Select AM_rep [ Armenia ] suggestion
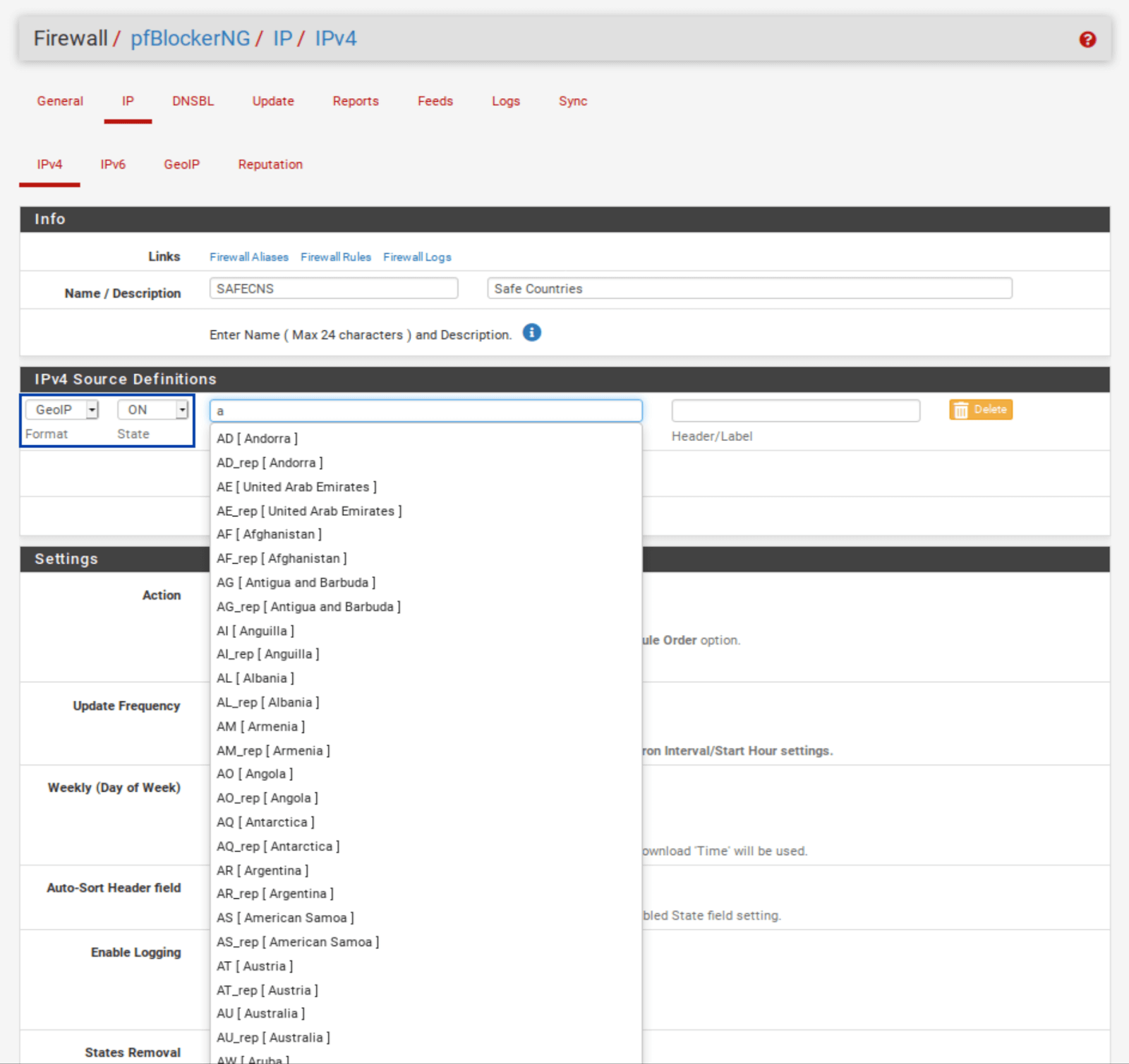 point(426,751)
